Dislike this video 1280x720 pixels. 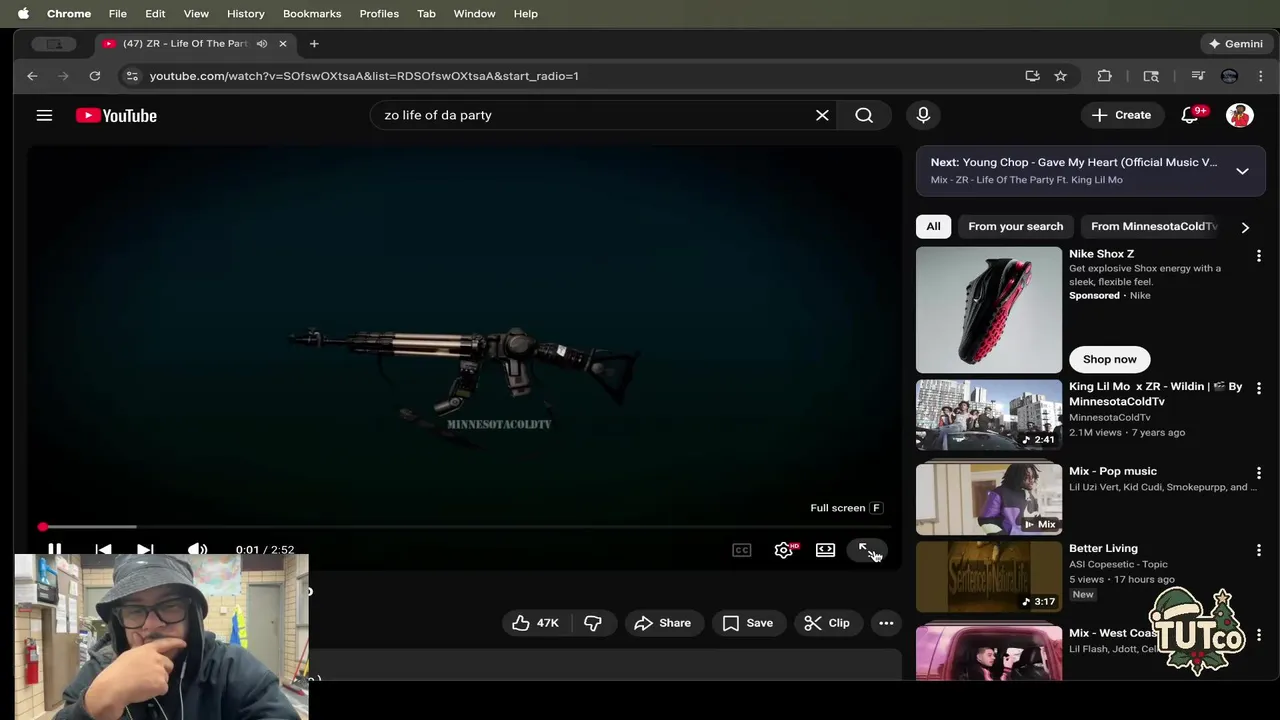593,623
